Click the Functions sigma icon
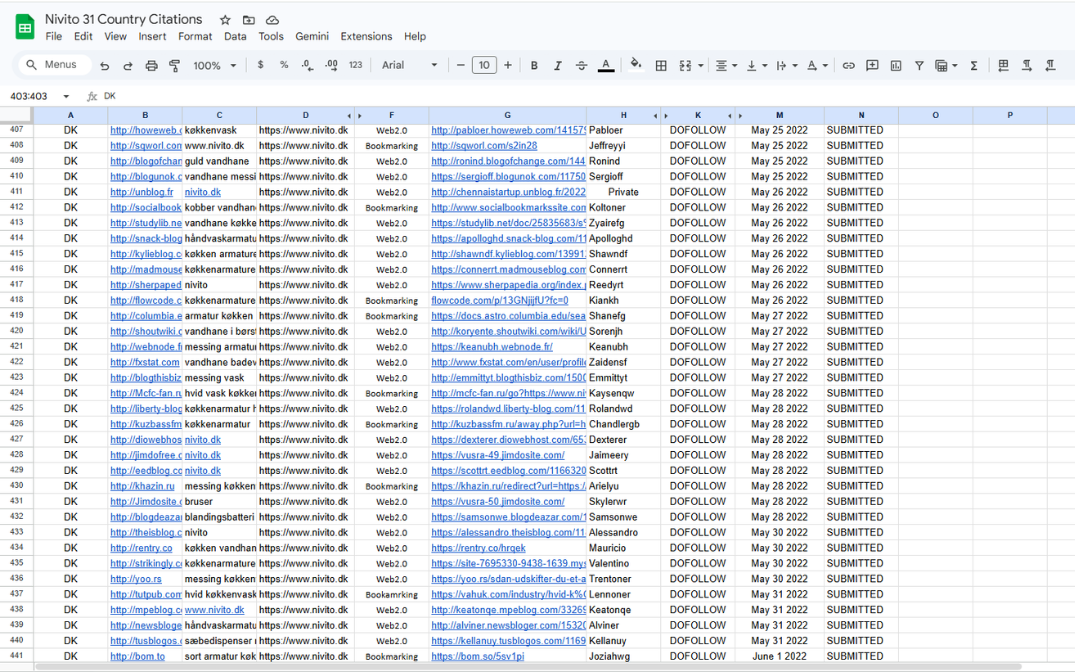1075x672 pixels. [x=974, y=66]
